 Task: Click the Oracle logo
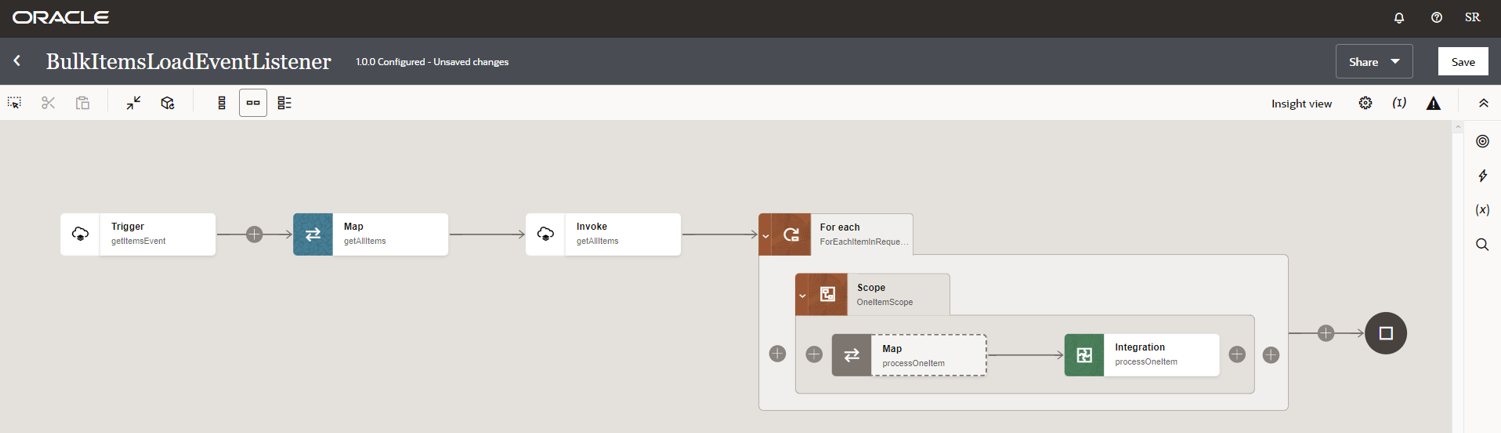[61, 18]
